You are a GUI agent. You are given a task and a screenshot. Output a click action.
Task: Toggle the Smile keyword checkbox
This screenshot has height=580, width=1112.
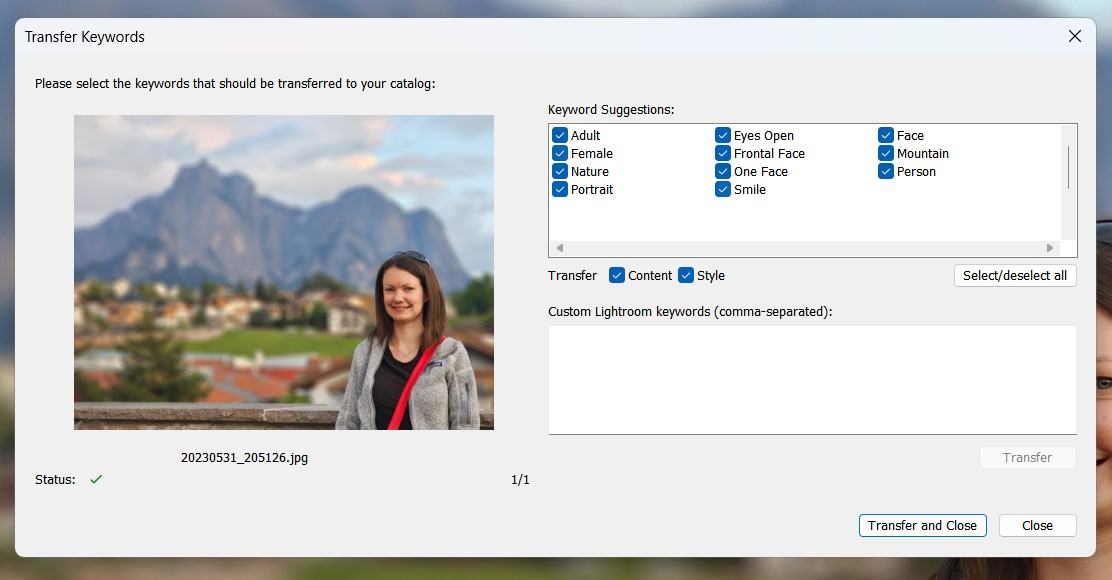[723, 189]
